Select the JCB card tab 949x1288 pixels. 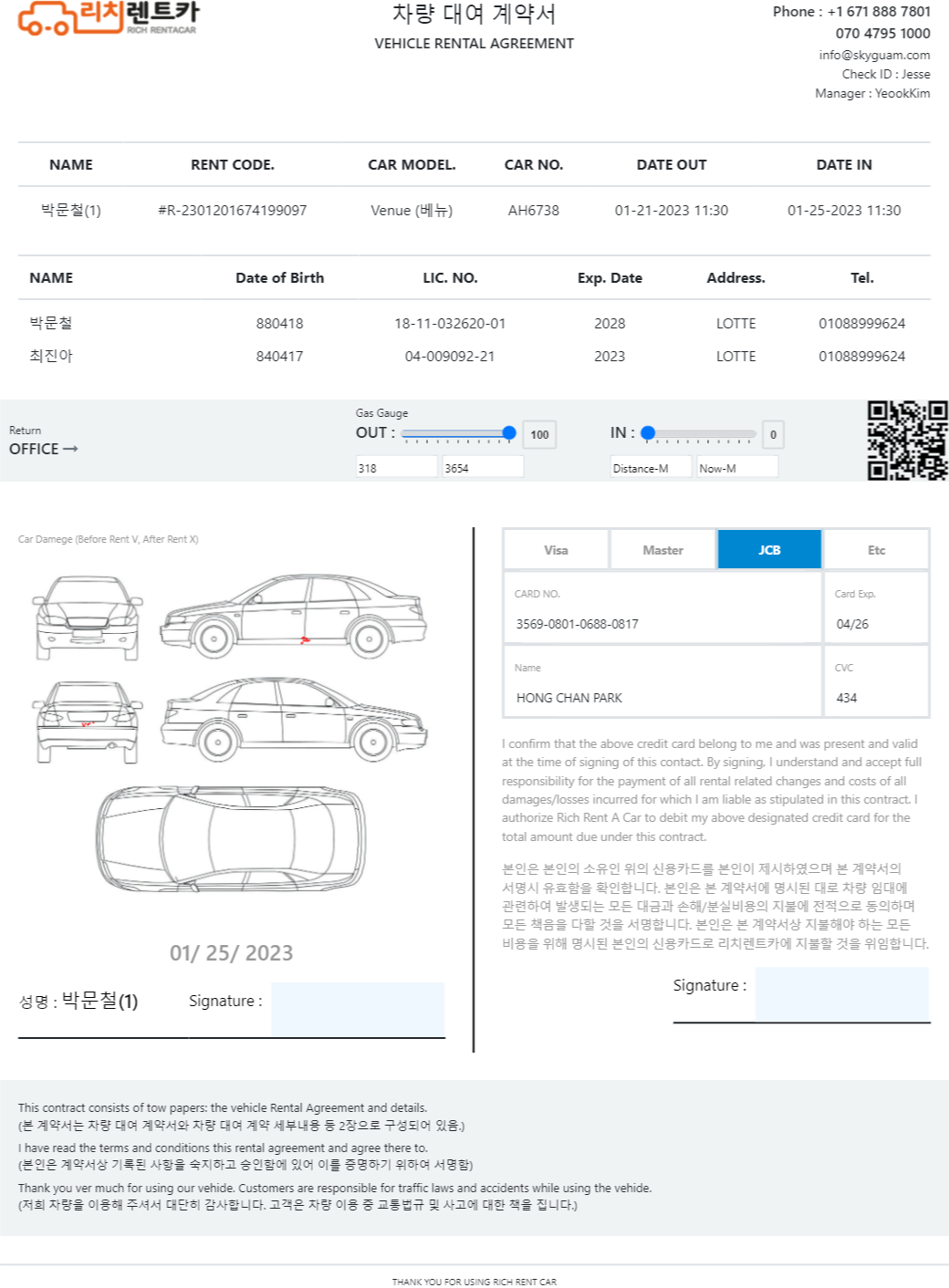pos(769,550)
